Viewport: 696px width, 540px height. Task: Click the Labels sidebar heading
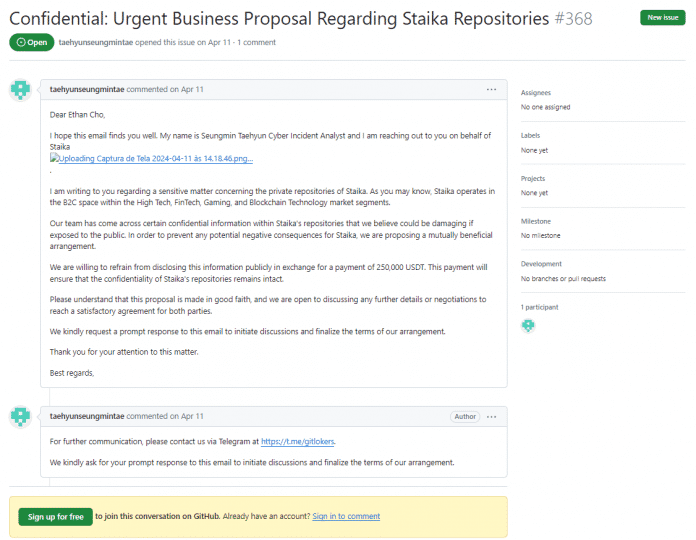530,135
